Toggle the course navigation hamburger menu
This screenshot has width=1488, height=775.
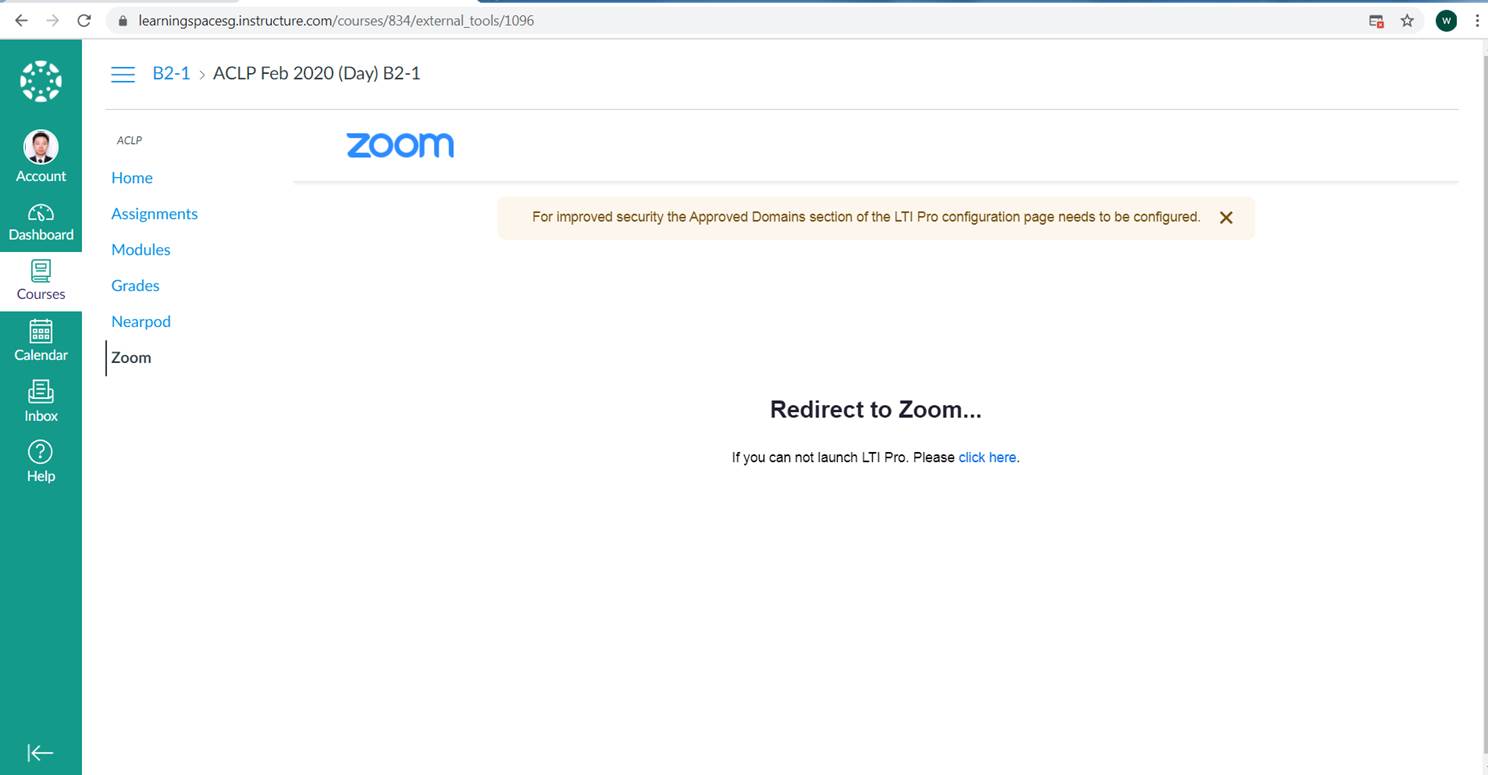tap(123, 74)
